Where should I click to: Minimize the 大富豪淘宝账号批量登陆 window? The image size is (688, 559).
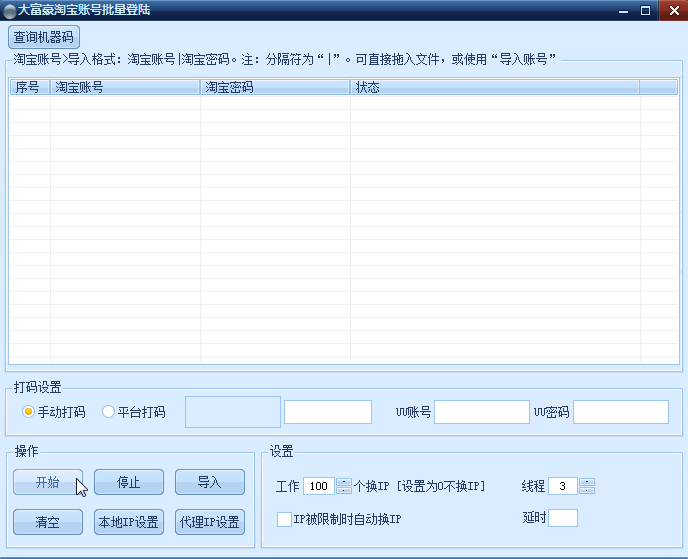624,11
